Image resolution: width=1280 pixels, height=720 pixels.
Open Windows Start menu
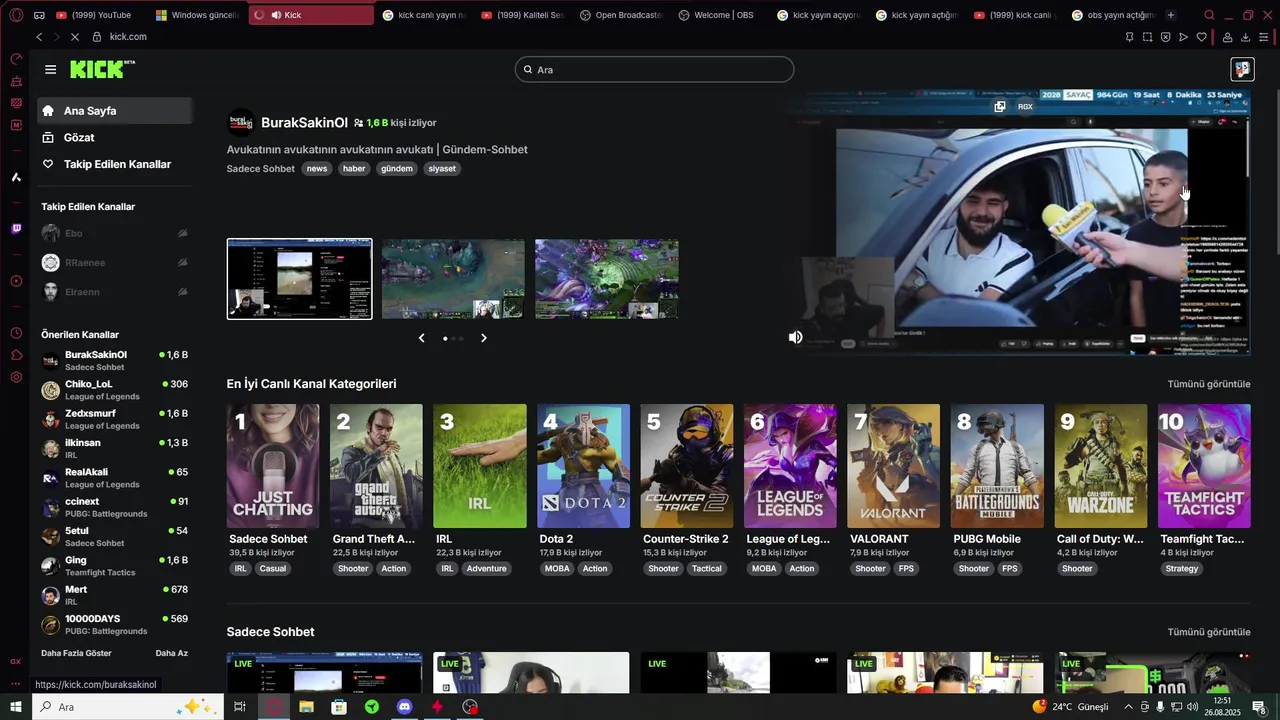pos(16,707)
